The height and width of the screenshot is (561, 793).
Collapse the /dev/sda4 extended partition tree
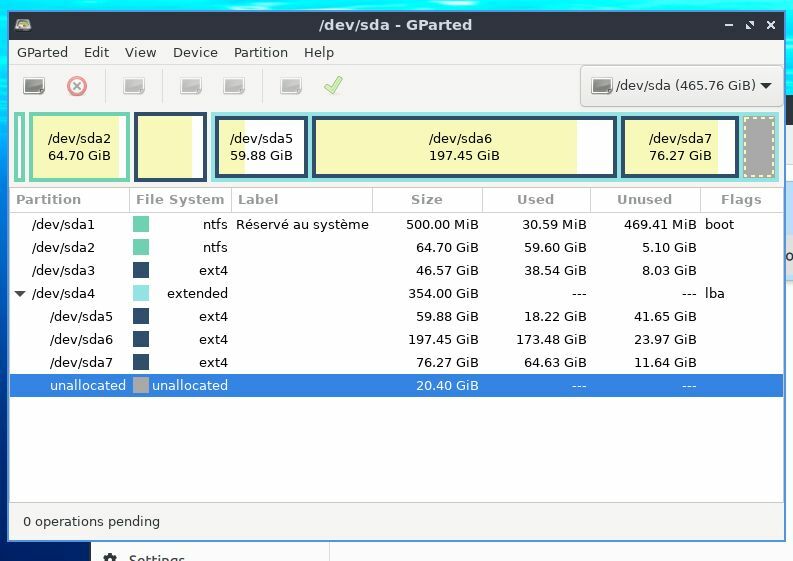click(x=20, y=294)
